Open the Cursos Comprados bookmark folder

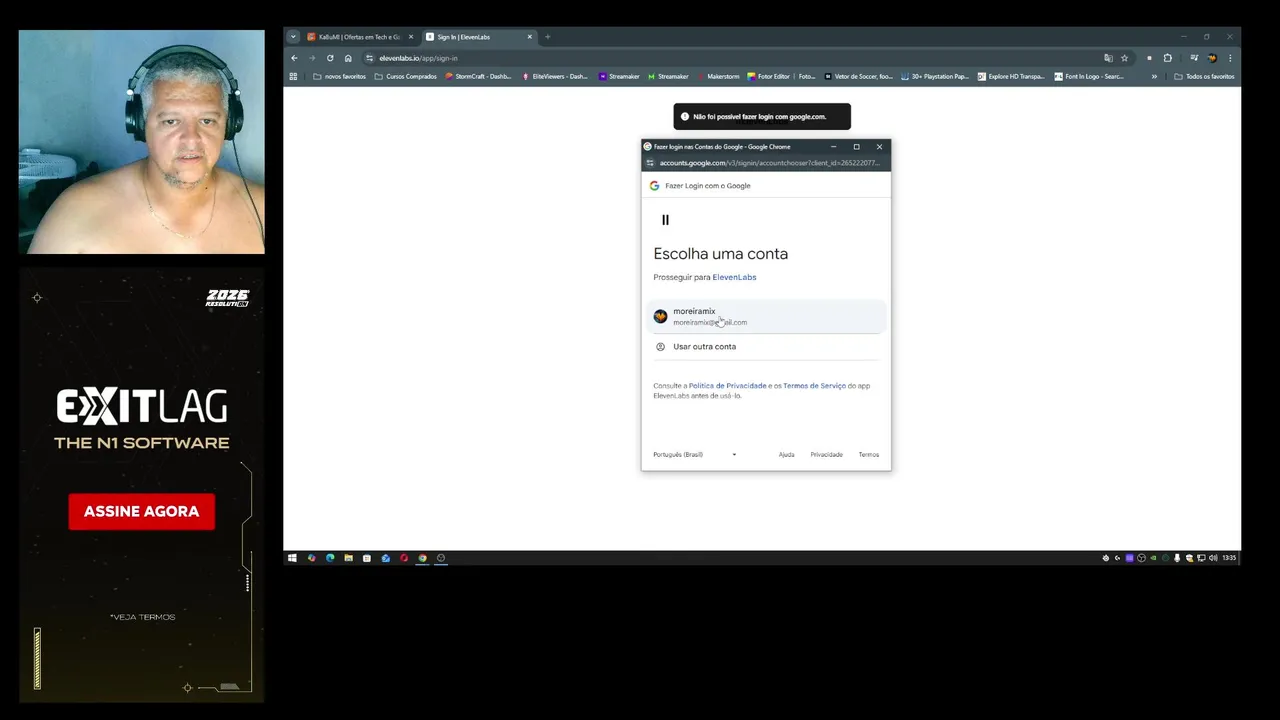point(406,76)
